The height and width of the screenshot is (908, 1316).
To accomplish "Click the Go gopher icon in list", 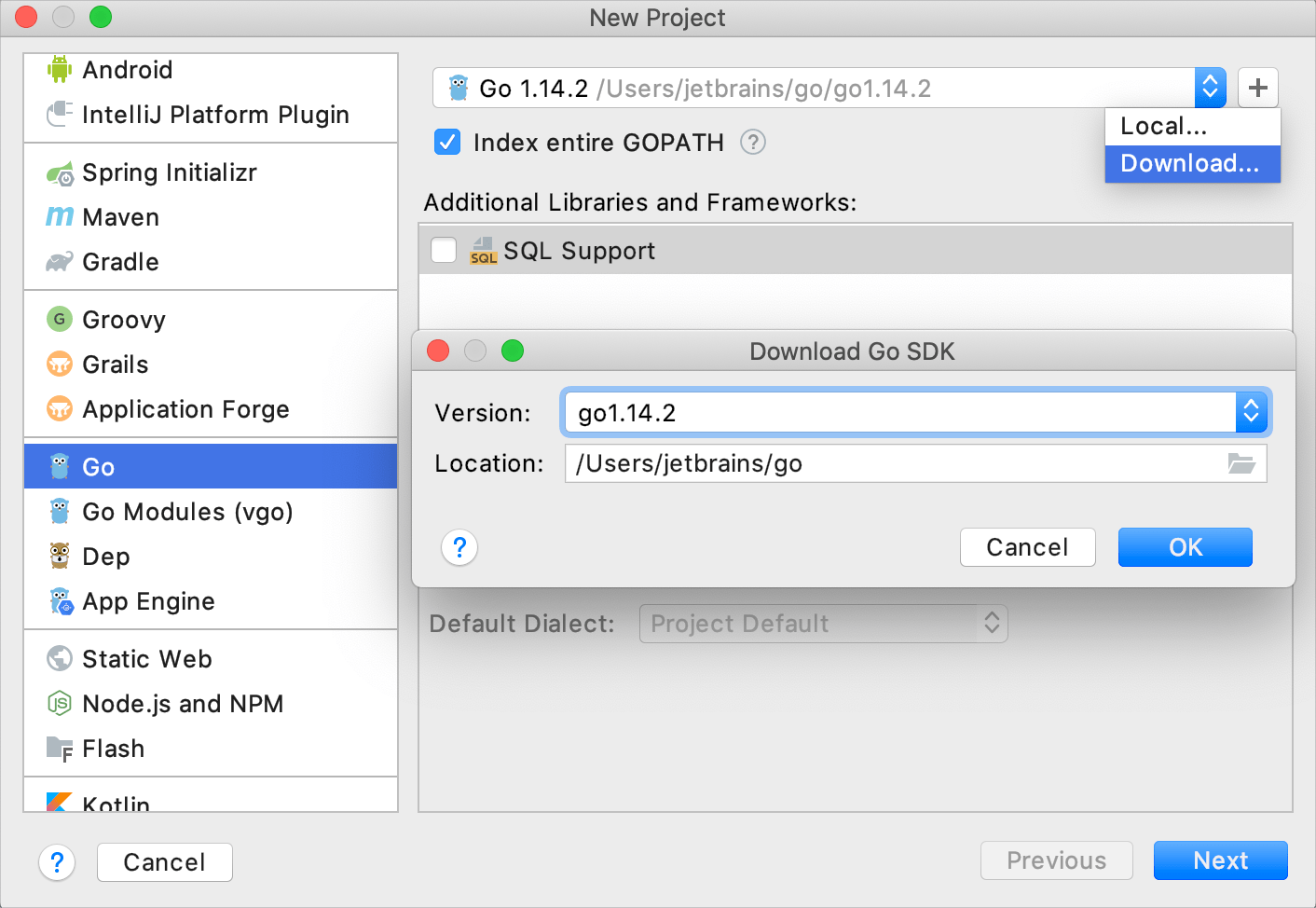I will 60,466.
